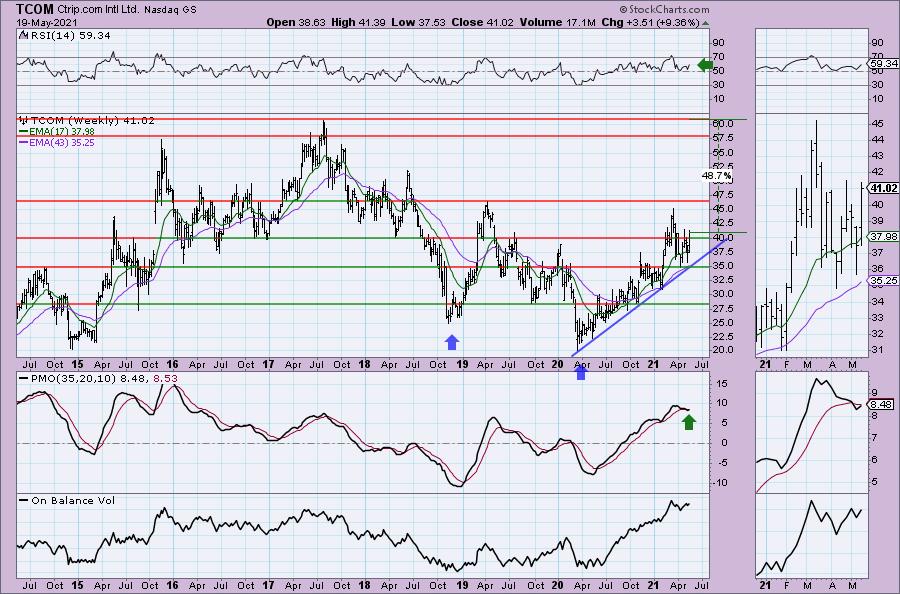Click the 48.7% annotation label
Viewport: 900px width, 594px height.
(717, 176)
